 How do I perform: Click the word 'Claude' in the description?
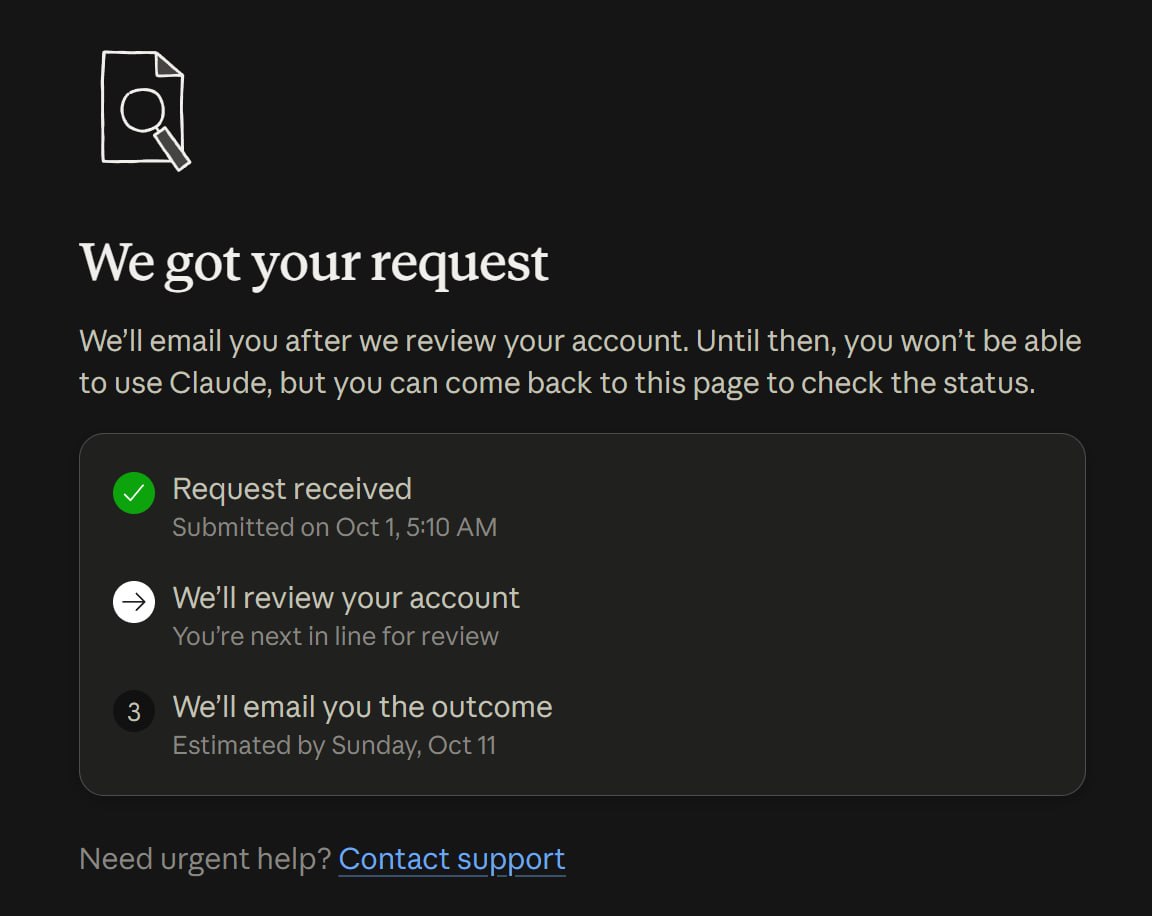pos(220,383)
